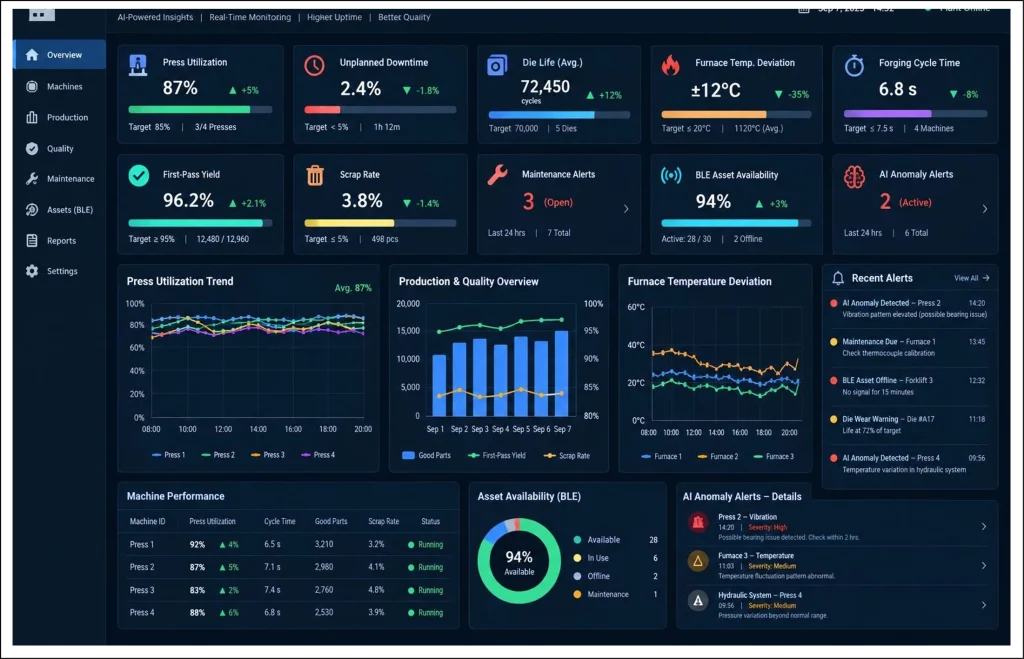The image size is (1024, 659).
Task: Open the Maintenance menu item
Action: tap(59, 179)
